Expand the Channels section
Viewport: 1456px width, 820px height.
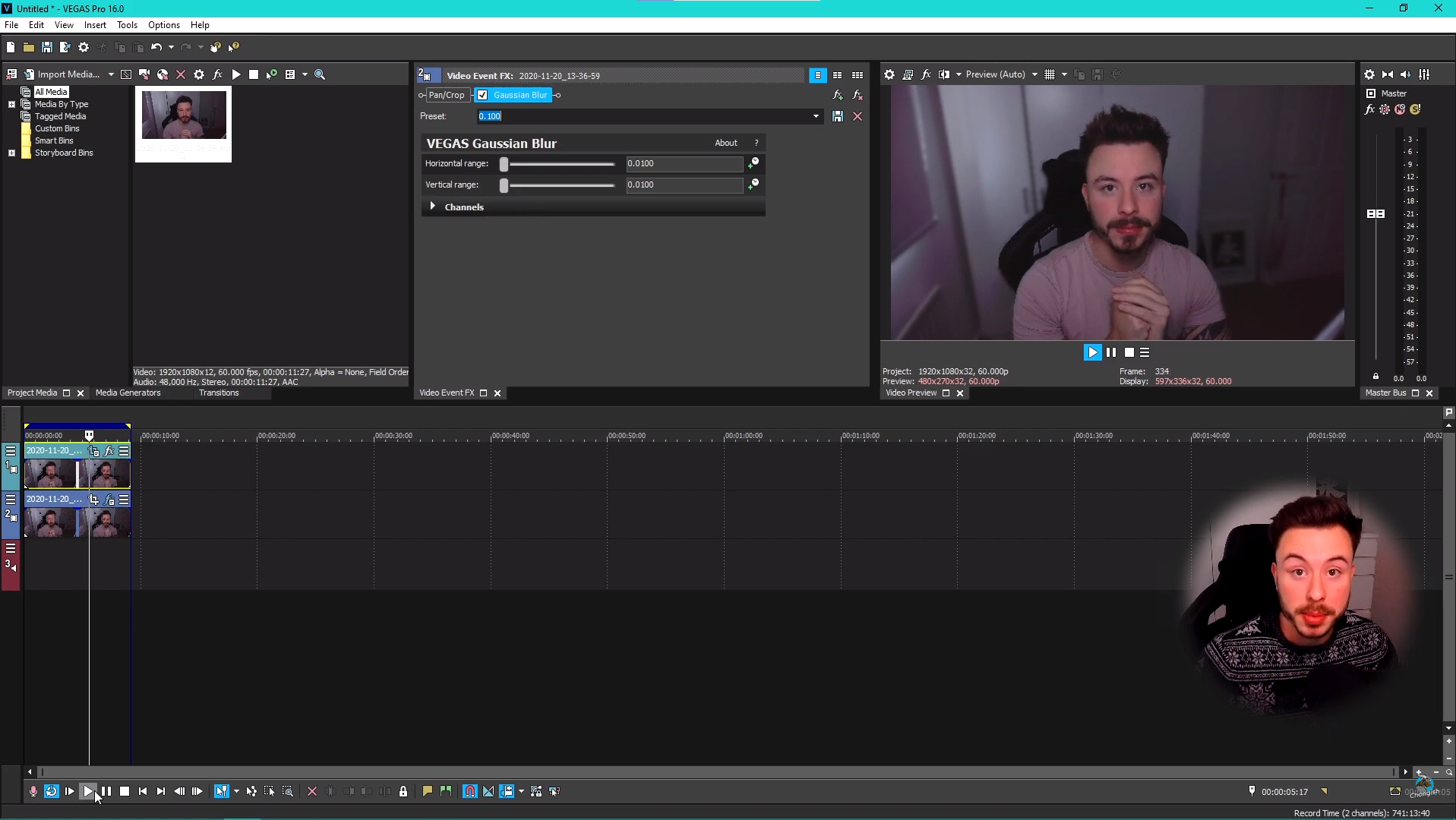coord(433,207)
